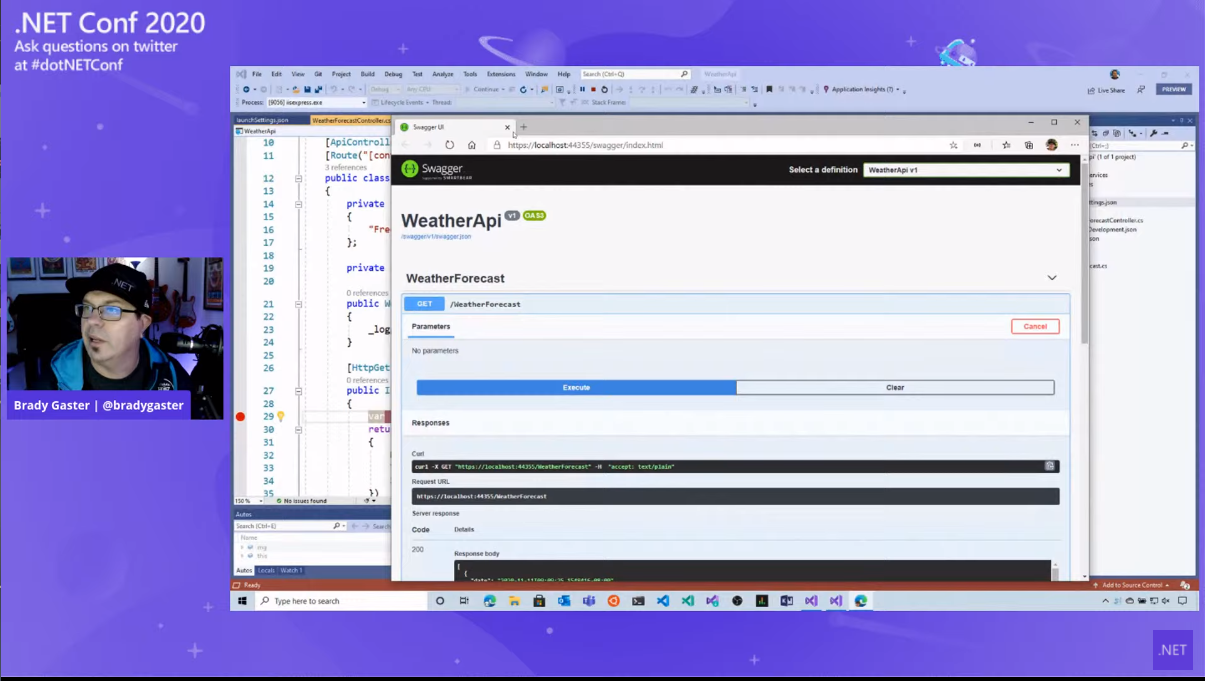This screenshot has height=681, width=1205.
Task: Click the Visual Studio account avatar
Action: [1115, 74]
